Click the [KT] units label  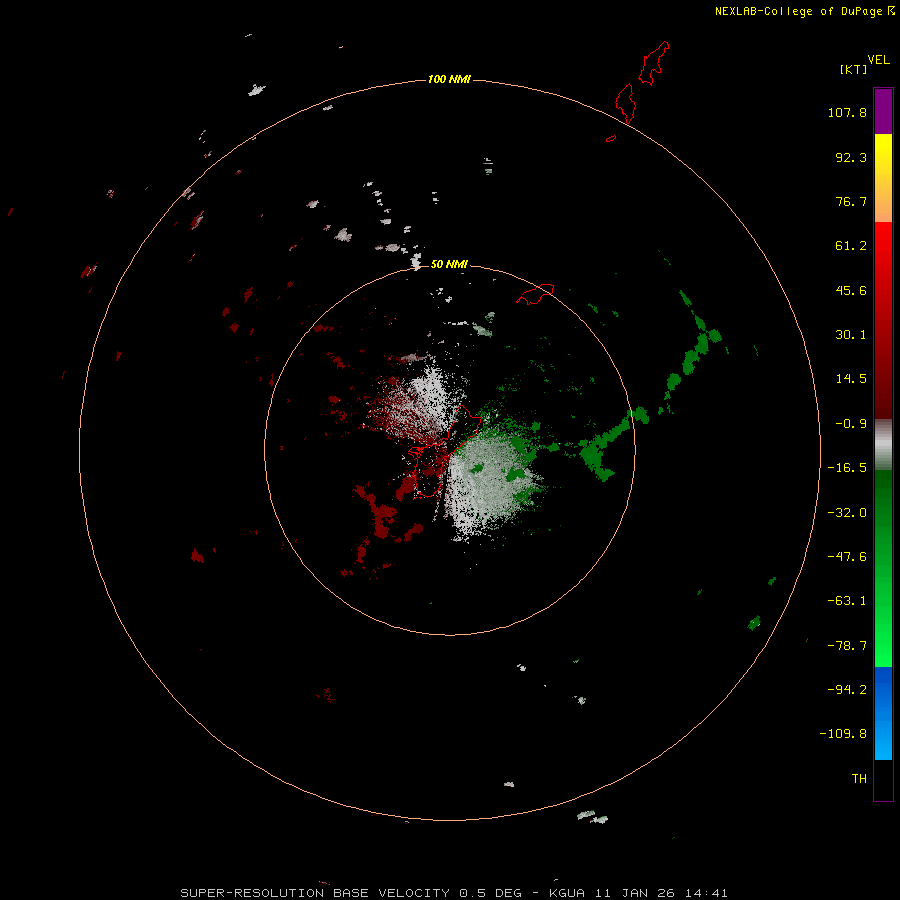853,69
